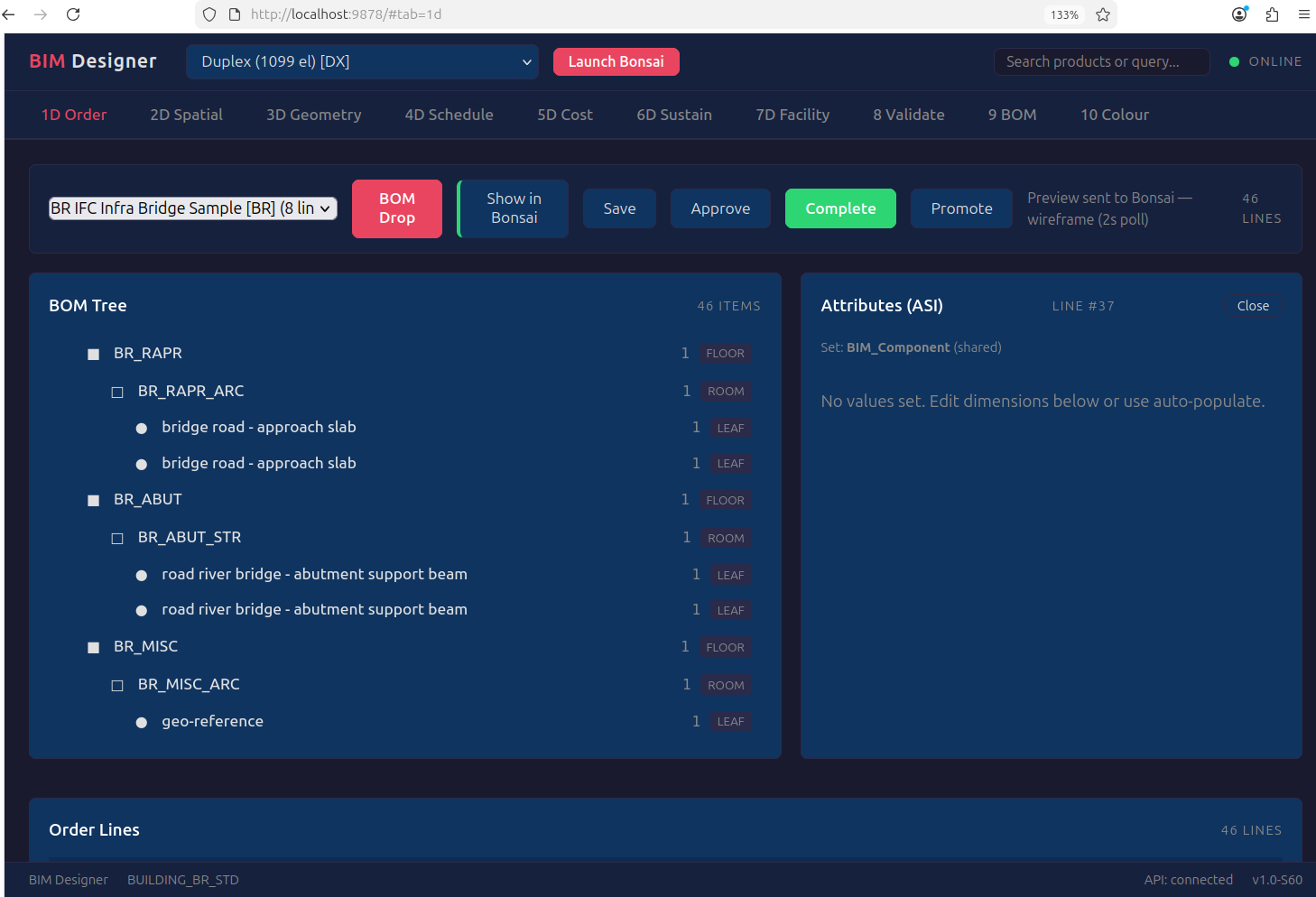Viewport: 1316px width, 897px height.
Task: Click the leaf icon beside bridge road approach slab
Action: coord(141,428)
